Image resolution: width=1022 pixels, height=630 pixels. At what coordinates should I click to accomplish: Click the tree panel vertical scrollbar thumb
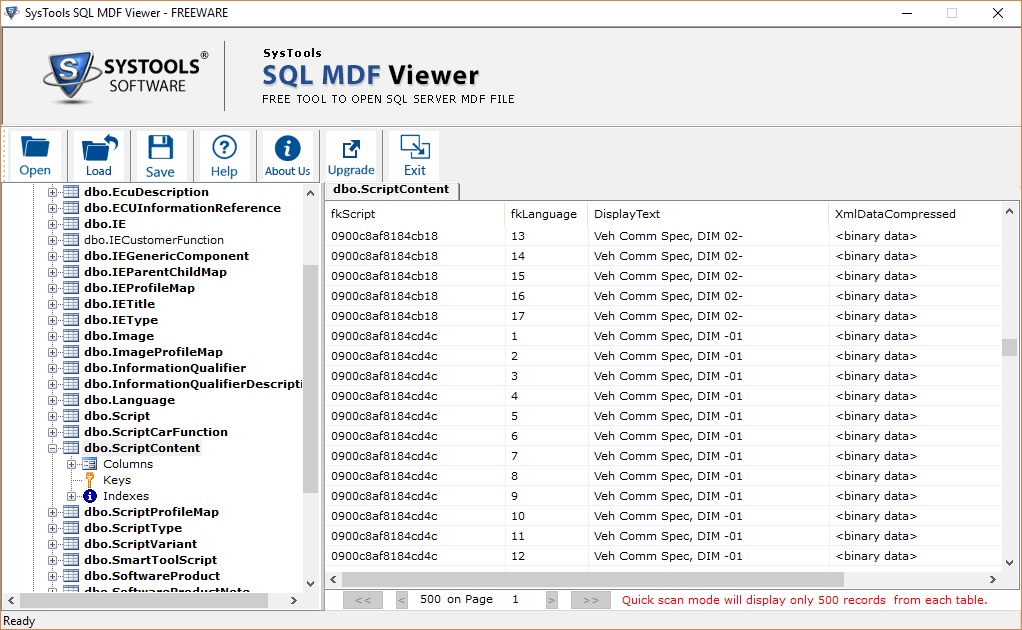pos(310,379)
